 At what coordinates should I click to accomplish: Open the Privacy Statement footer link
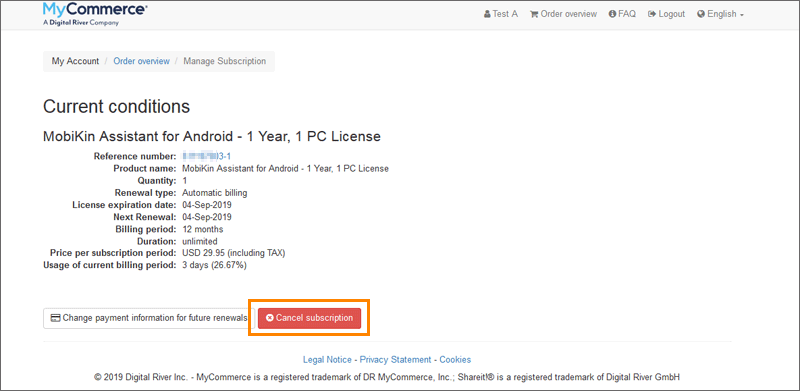tap(395, 360)
